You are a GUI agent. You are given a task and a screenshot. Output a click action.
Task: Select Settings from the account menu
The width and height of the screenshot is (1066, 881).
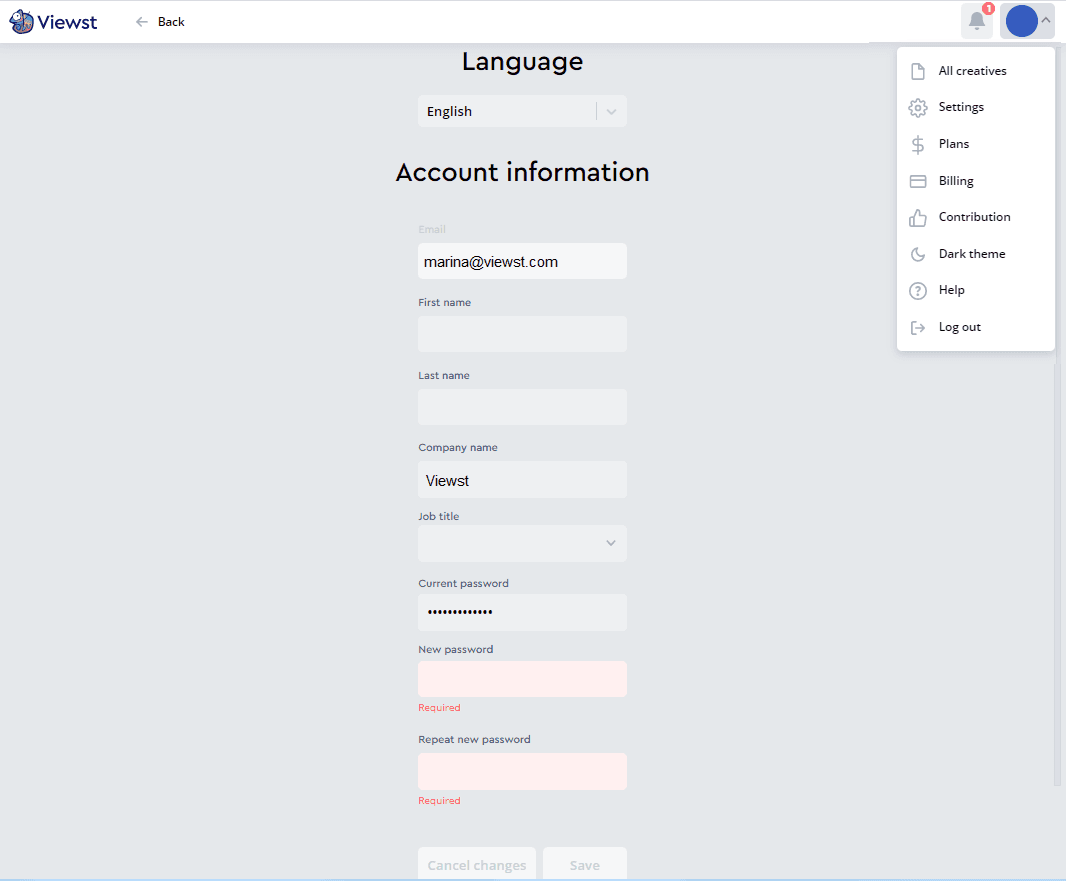[961, 107]
